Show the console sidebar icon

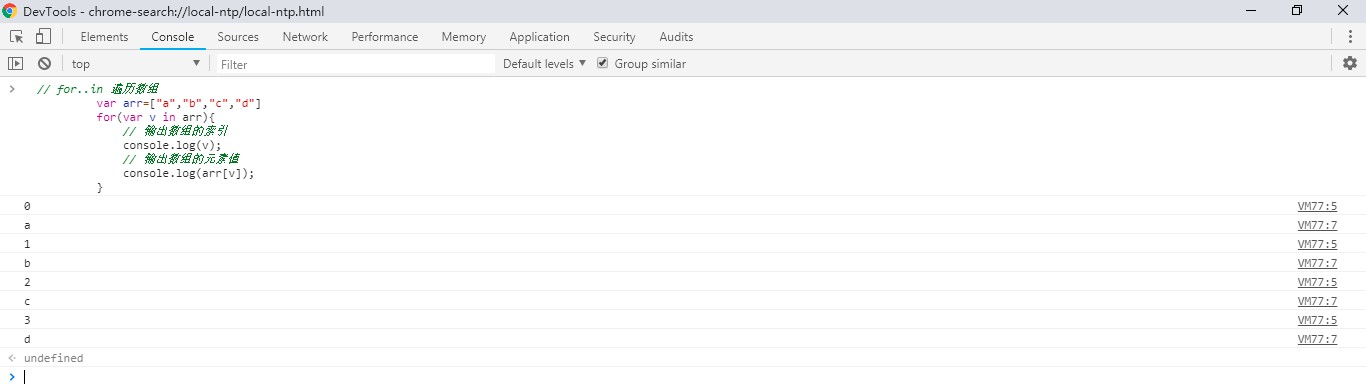(15, 64)
